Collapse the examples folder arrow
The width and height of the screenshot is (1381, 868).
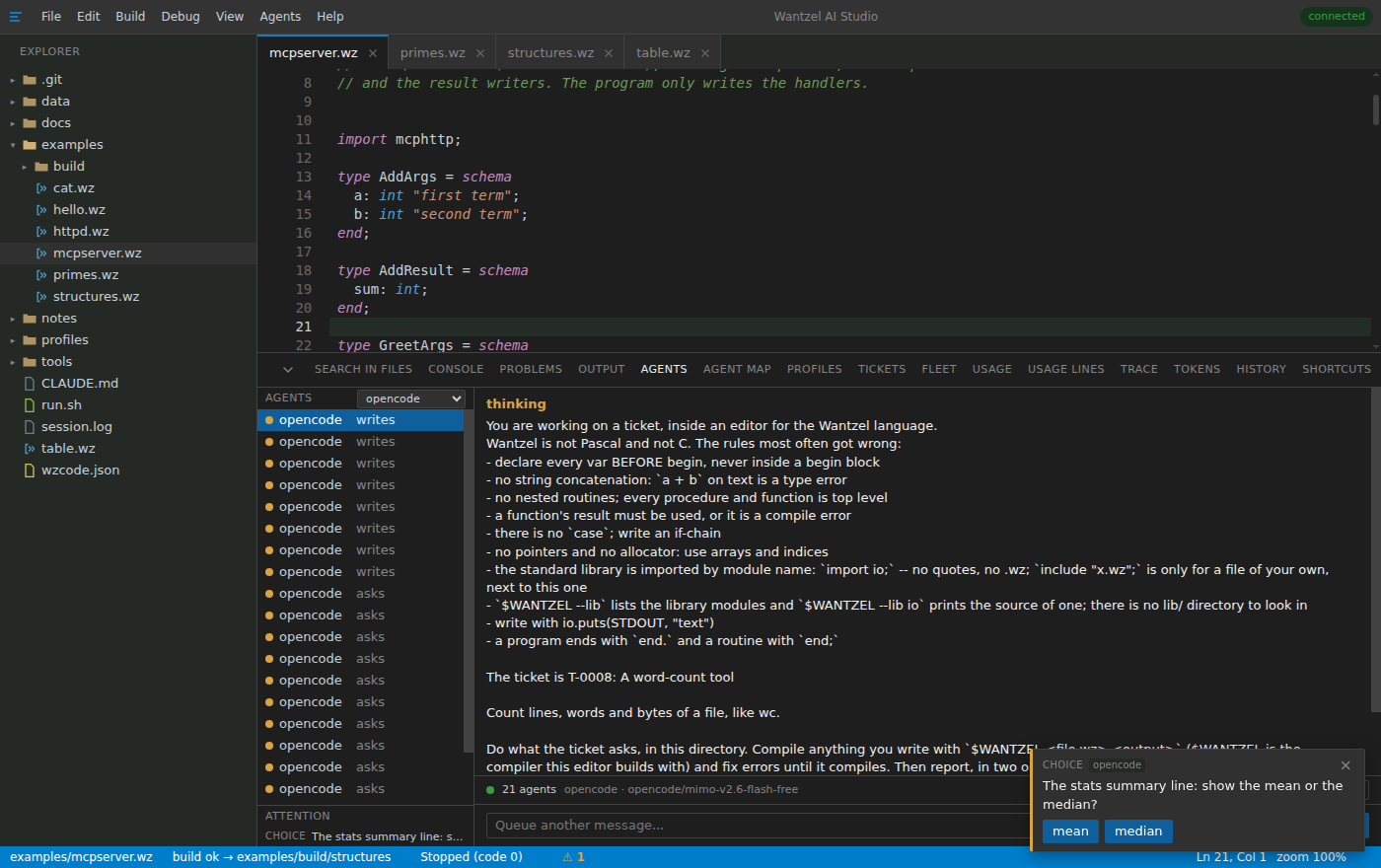tap(13, 145)
